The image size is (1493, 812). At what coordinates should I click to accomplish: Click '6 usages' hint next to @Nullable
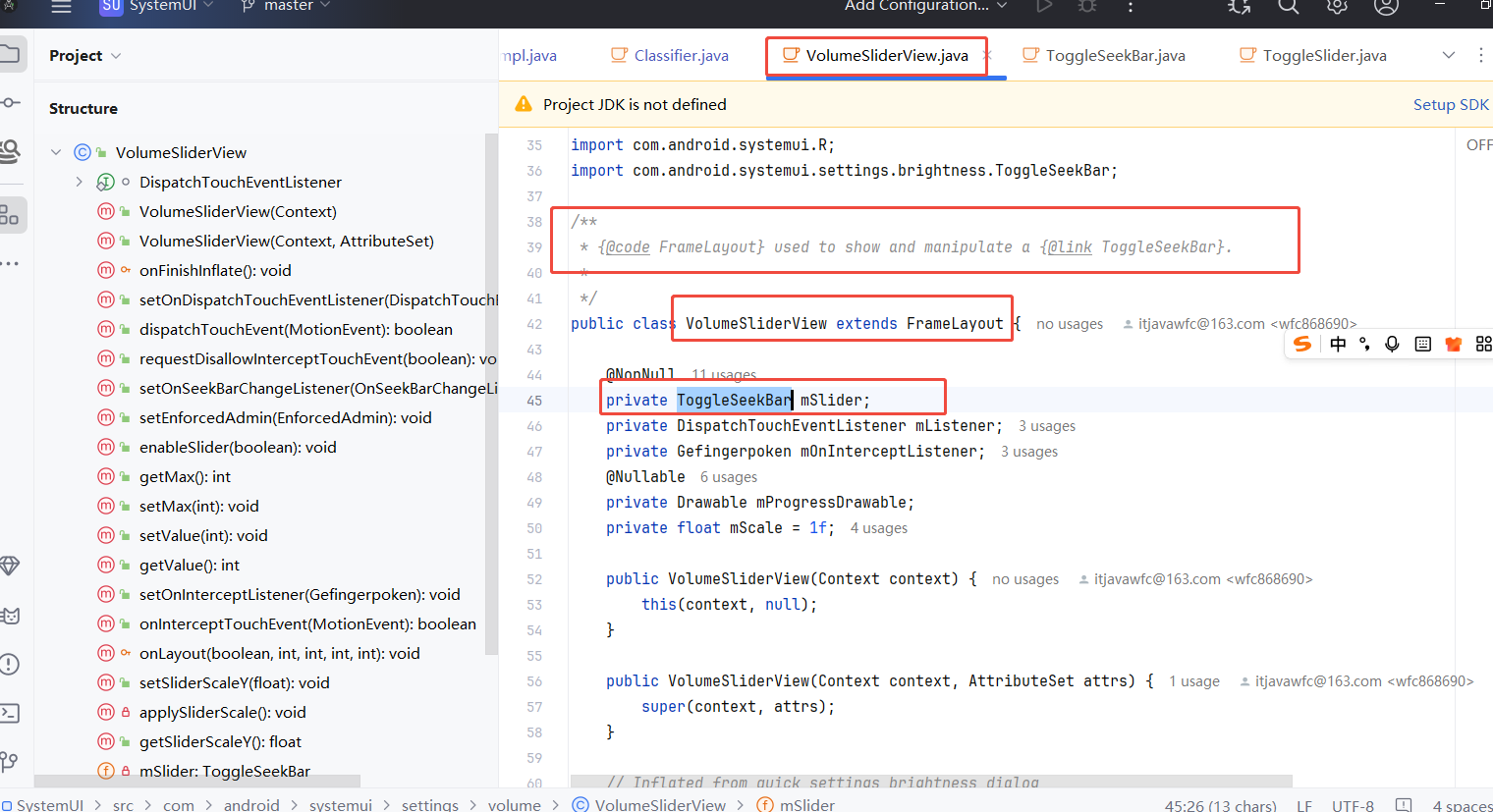coord(729,477)
